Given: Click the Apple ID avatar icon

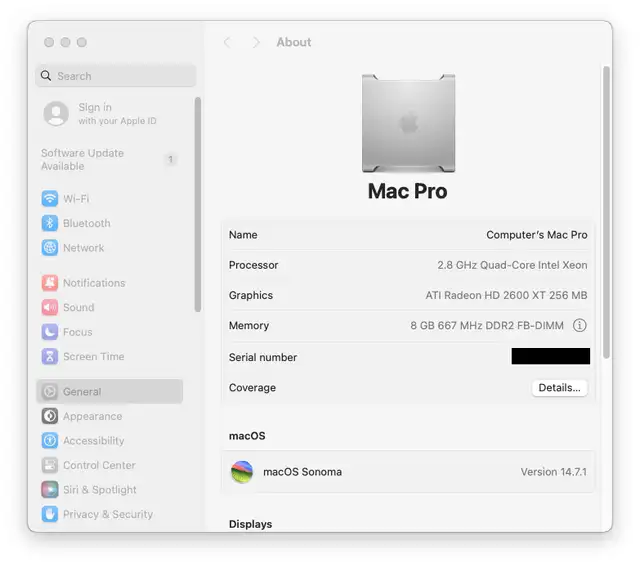Looking at the screenshot, I should 56,113.
